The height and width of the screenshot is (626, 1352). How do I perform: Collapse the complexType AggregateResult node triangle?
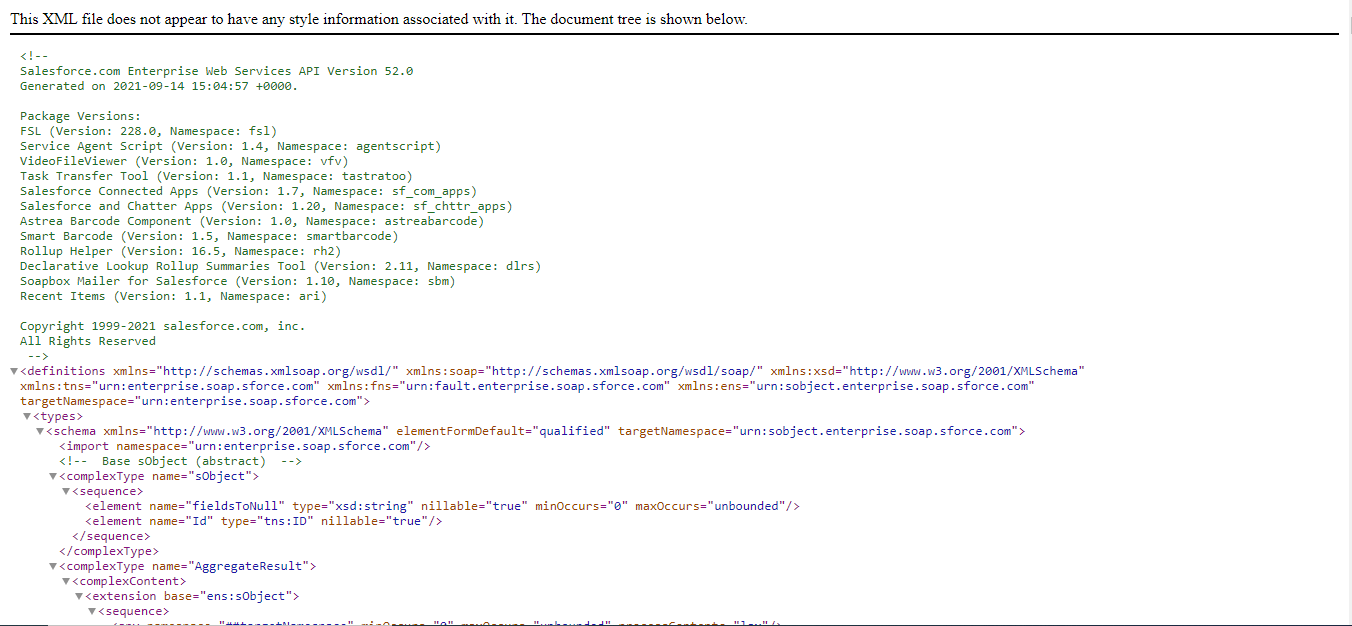click(x=53, y=566)
